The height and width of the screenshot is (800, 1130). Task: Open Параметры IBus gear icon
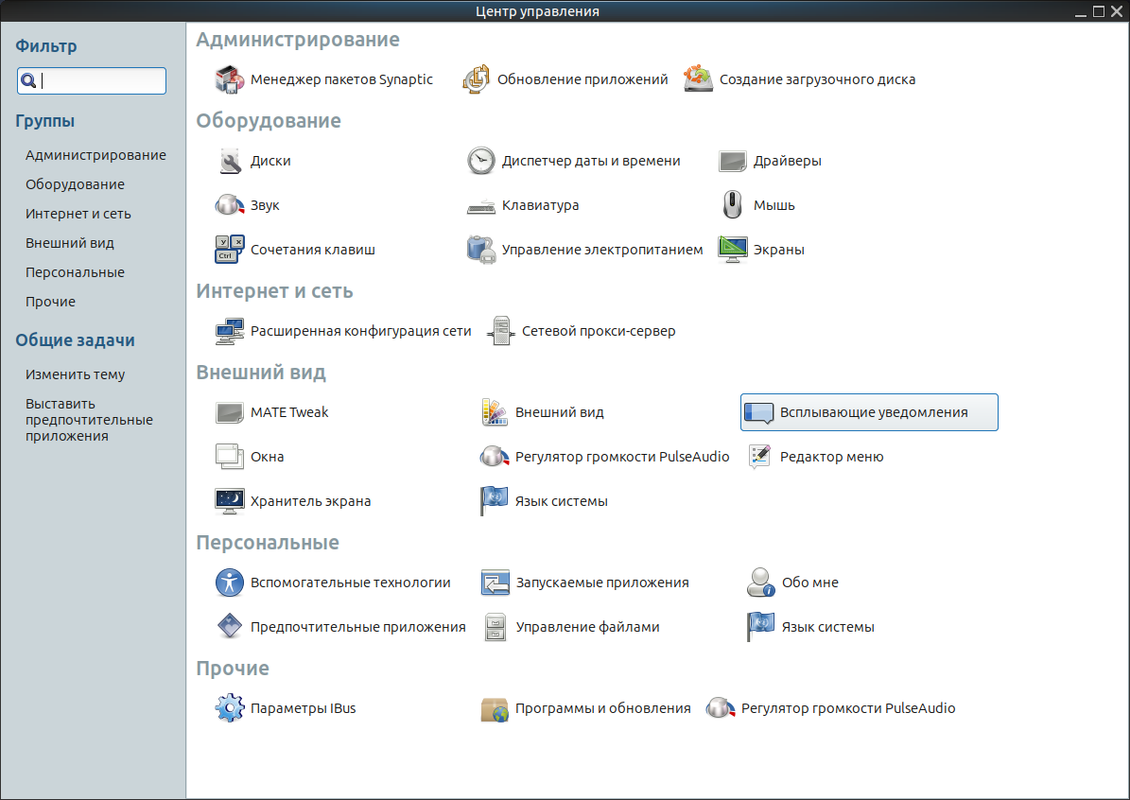click(229, 708)
